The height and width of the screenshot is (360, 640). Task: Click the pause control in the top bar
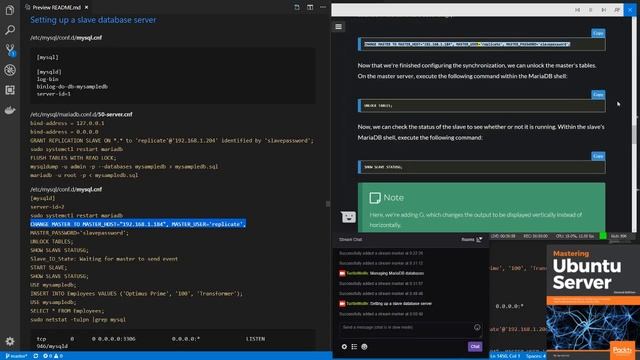[x=591, y=10]
